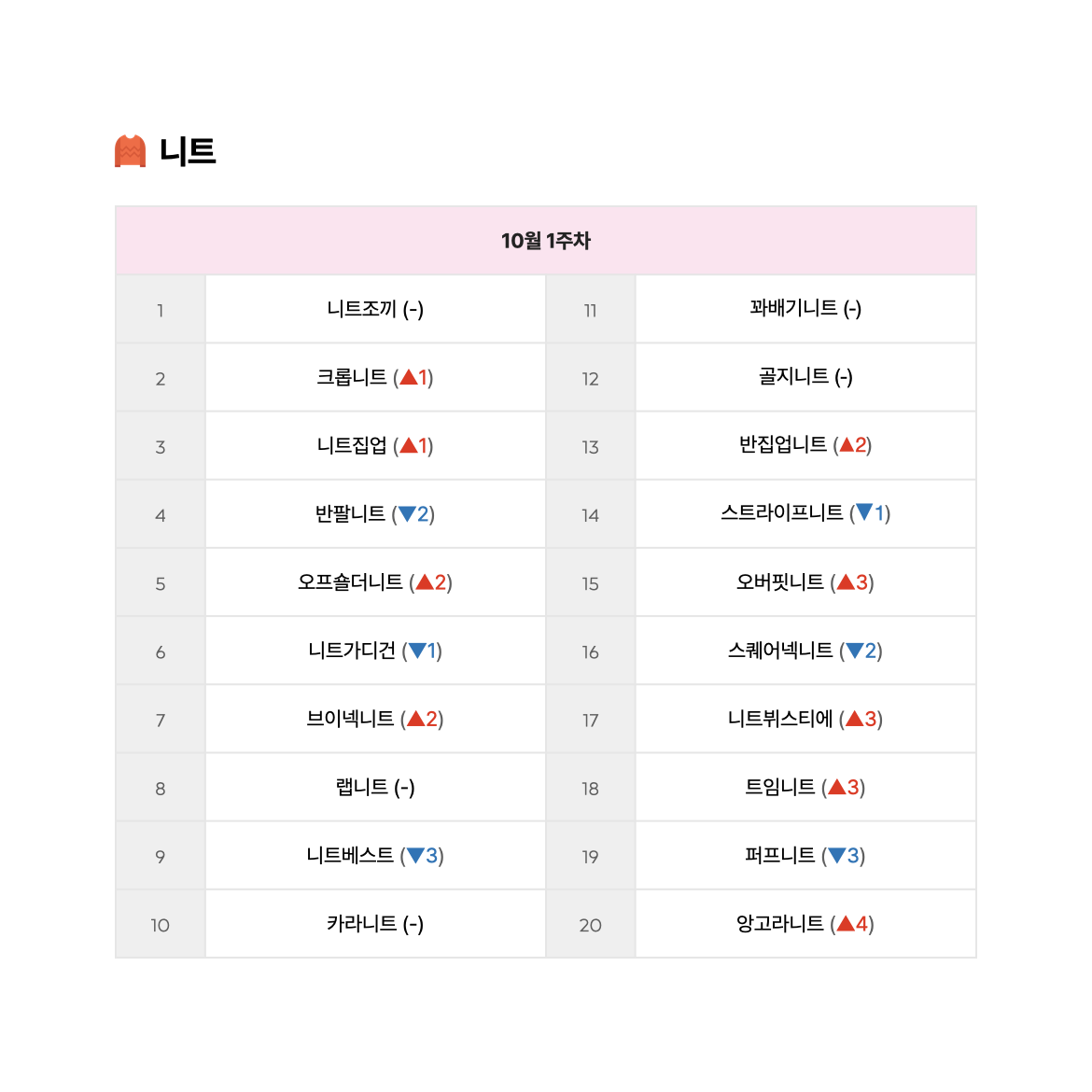Click the blue down arrow next to 퍼프니트
Viewport: 1092px width, 1092px height.
click(837, 856)
